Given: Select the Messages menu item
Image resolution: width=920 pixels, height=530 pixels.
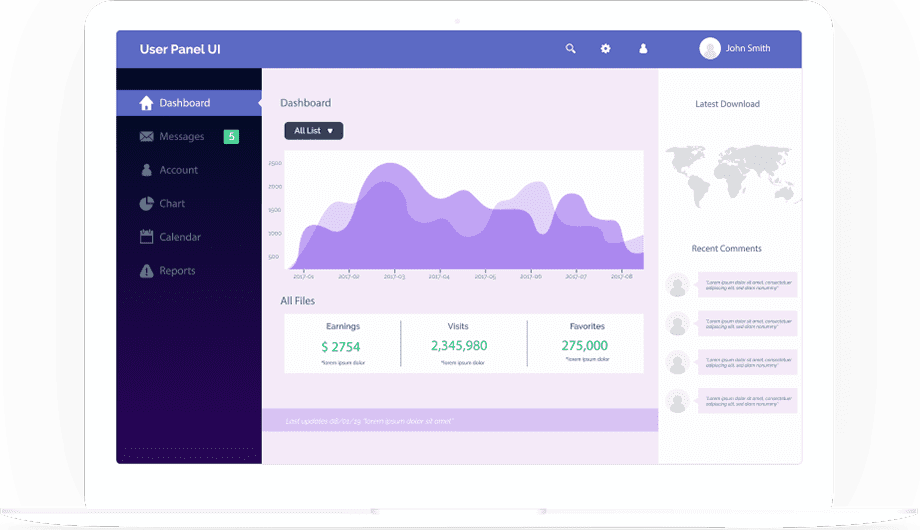Looking at the screenshot, I should pos(181,137).
